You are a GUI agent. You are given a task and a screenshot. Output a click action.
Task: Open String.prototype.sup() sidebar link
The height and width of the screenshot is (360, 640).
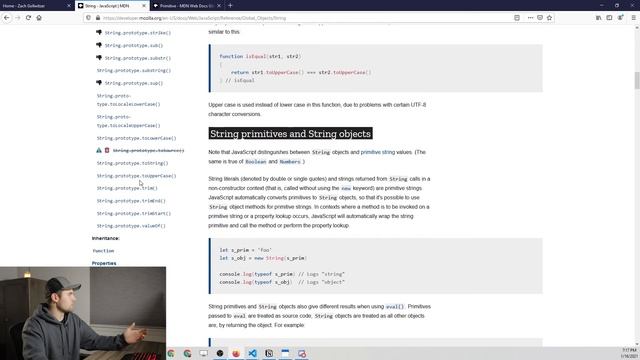(133, 83)
